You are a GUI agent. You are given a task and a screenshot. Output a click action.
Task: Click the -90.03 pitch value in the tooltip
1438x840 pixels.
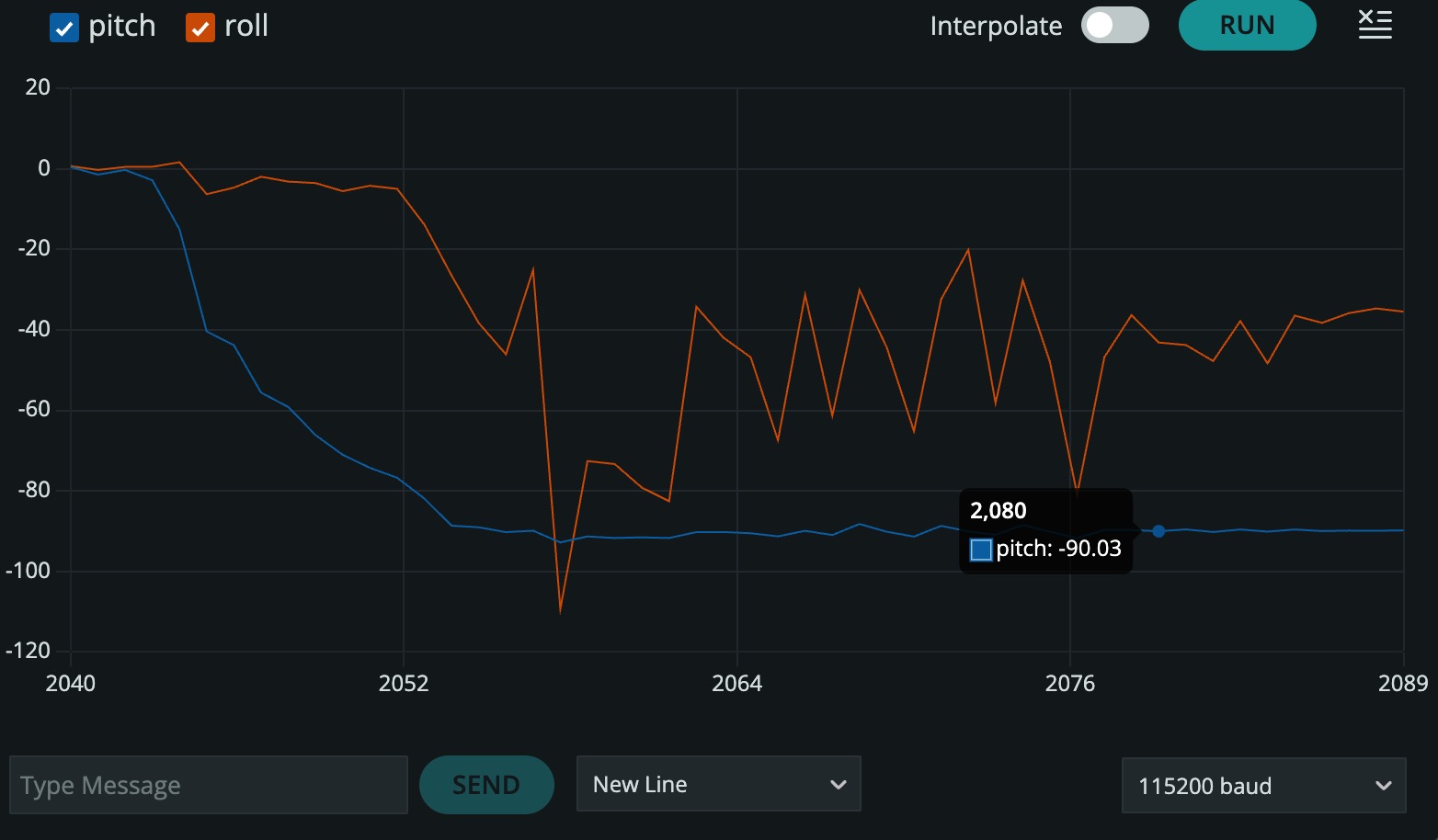(x=1090, y=549)
